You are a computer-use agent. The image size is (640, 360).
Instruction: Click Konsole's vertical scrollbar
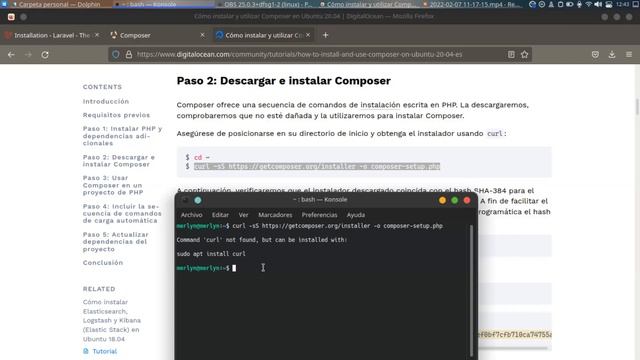(x=471, y=290)
